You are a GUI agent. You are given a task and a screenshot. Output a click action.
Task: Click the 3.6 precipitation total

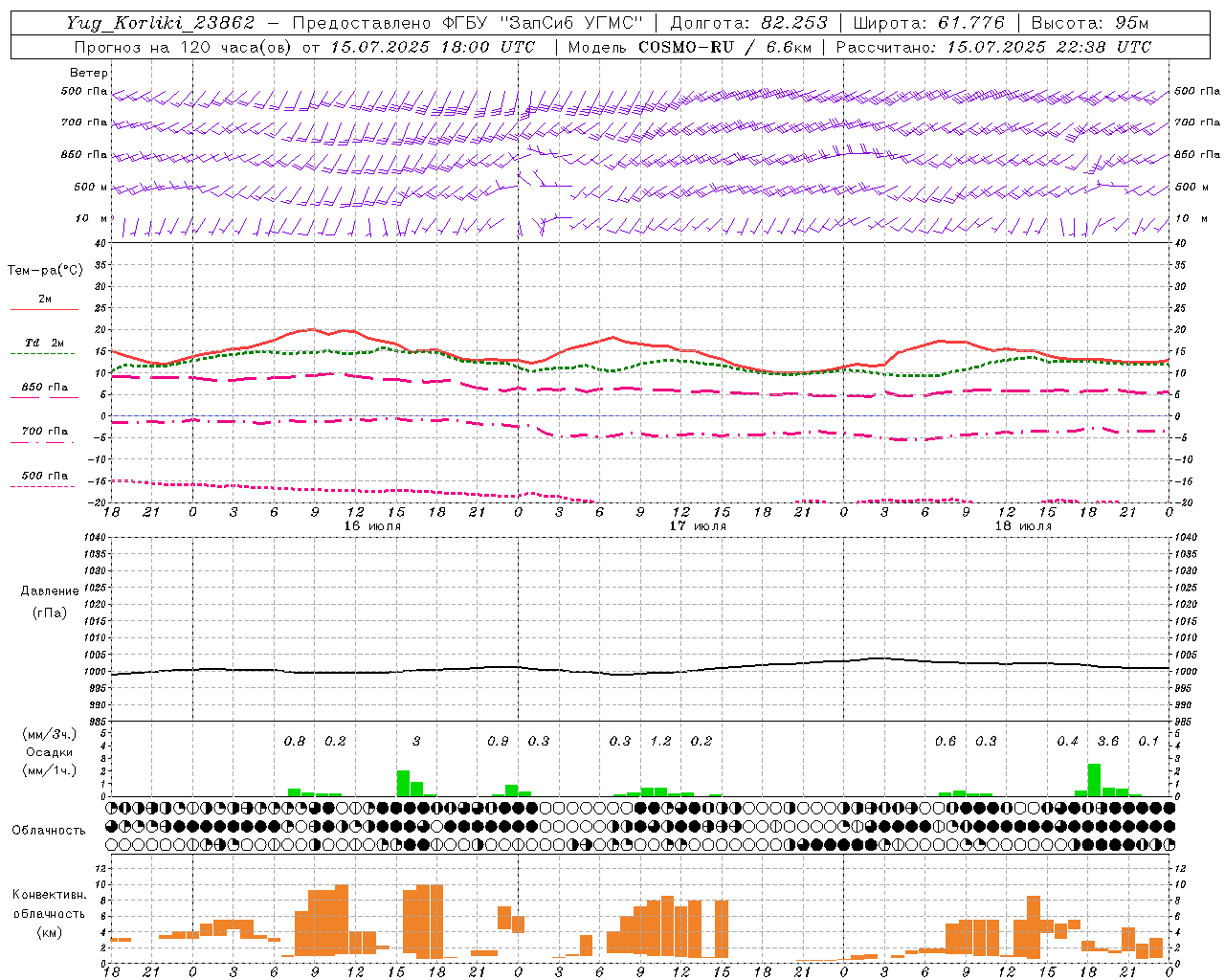click(1108, 742)
